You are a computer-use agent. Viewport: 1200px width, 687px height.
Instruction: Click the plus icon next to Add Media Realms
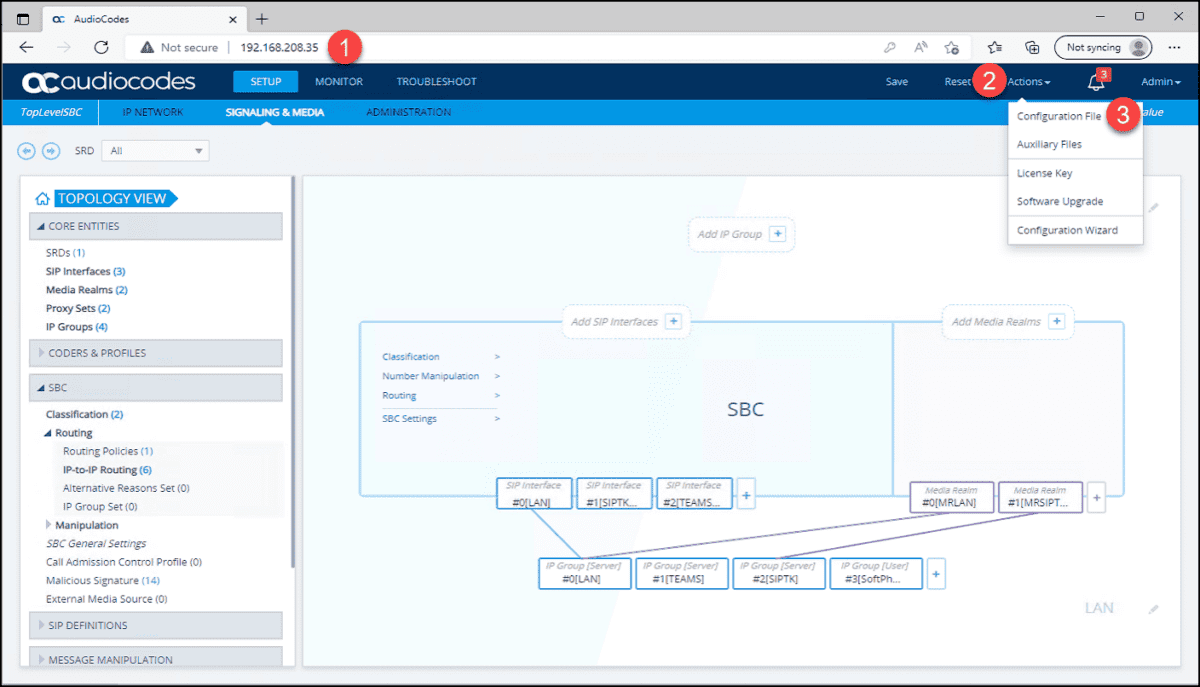tap(1055, 321)
